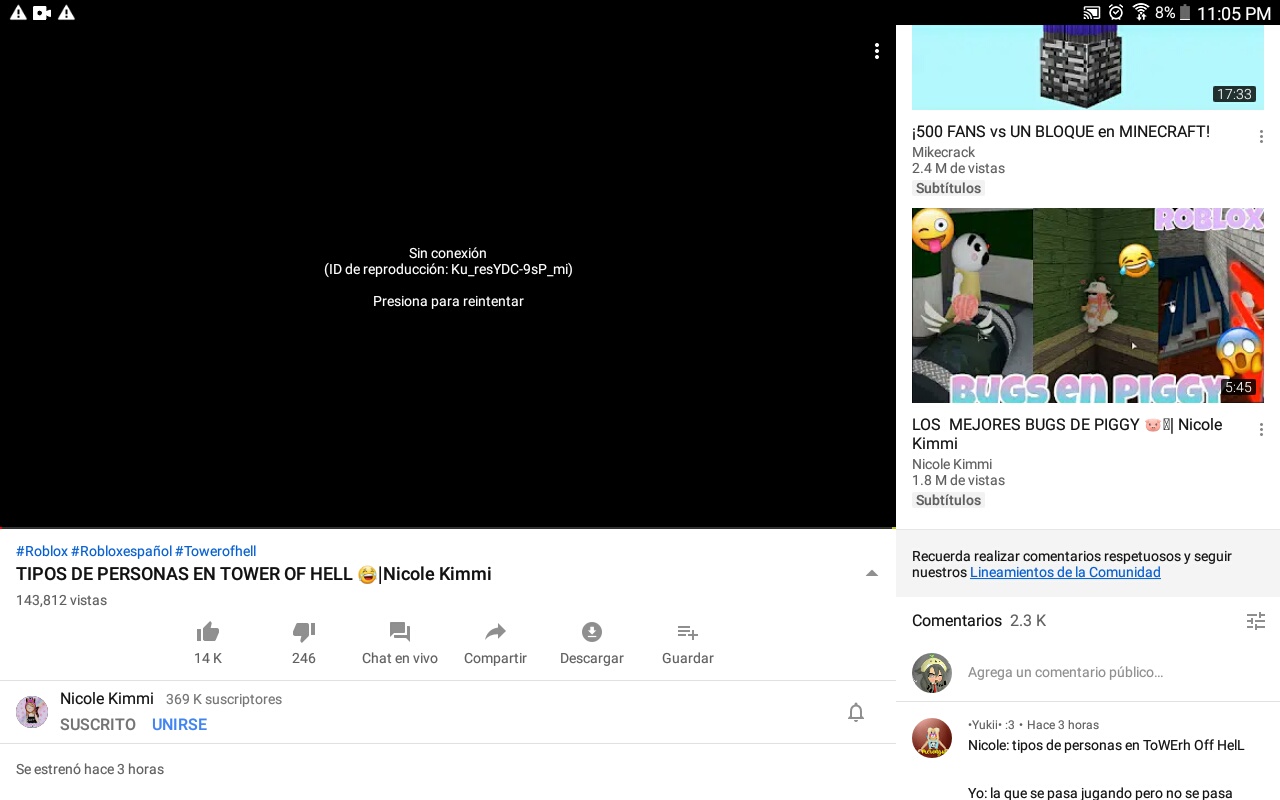Tap the 11:05 PM clock in status bar

coord(1234,14)
